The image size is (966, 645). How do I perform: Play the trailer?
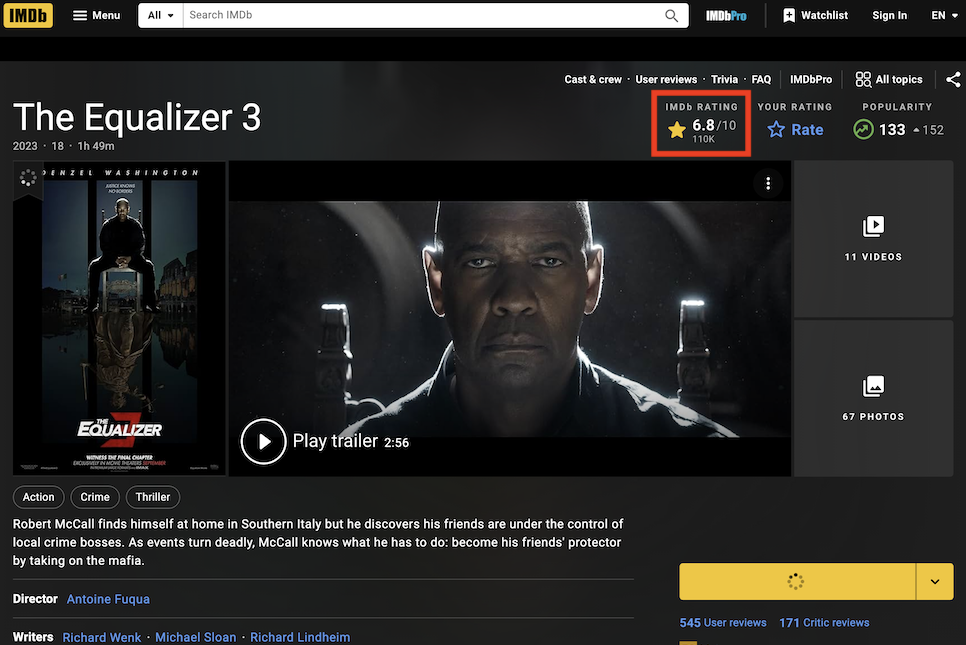coord(263,441)
